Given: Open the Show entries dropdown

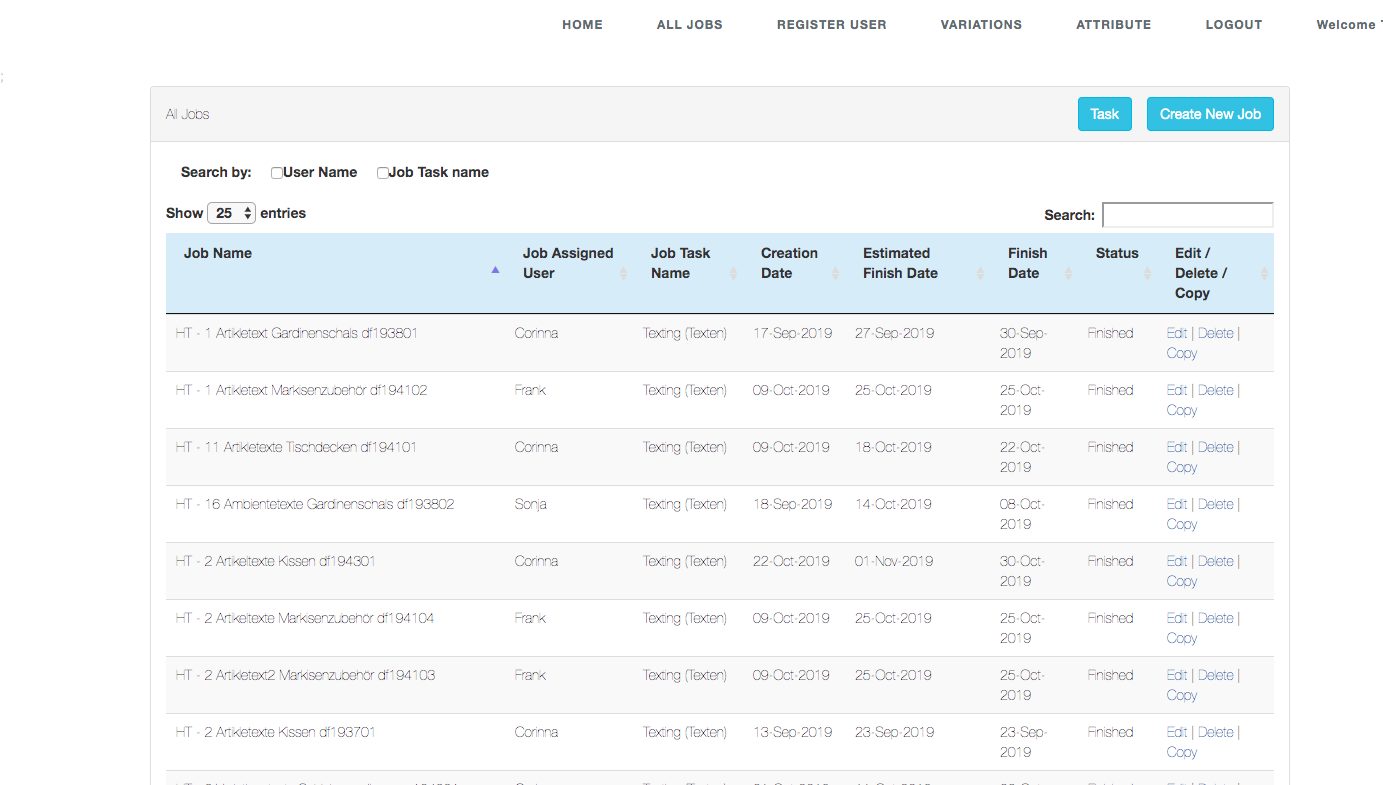Looking at the screenshot, I should pos(231,213).
